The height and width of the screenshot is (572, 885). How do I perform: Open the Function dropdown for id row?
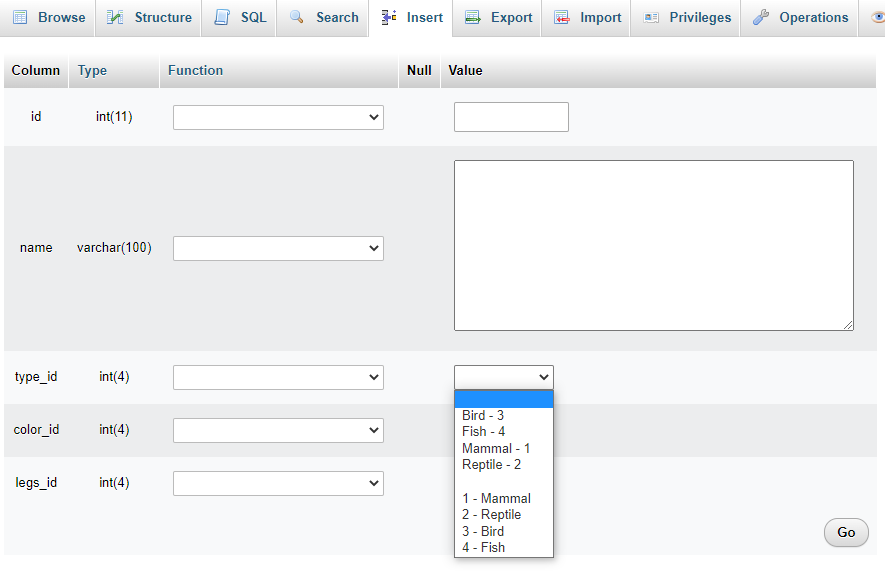point(278,117)
